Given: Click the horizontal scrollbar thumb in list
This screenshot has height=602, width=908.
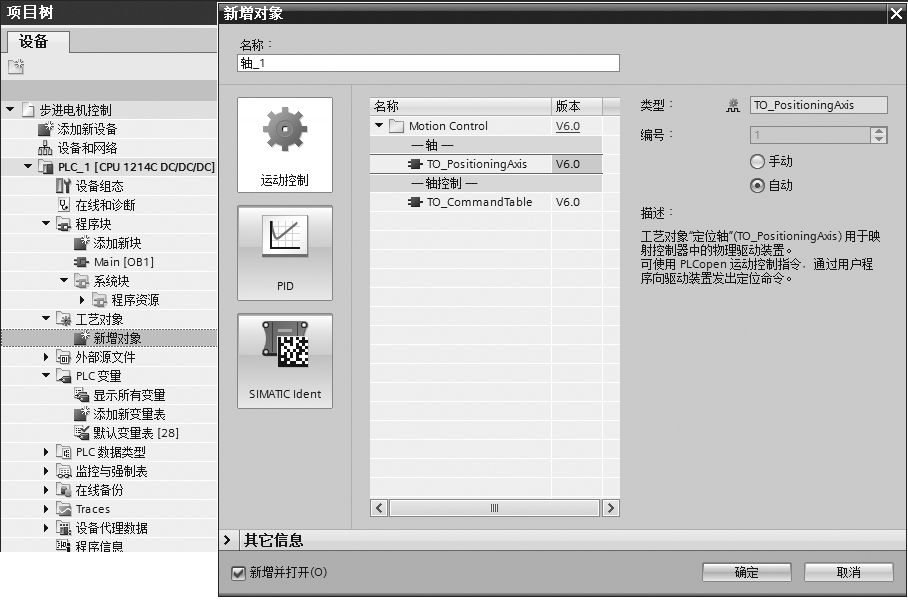Looking at the screenshot, I should click(x=495, y=508).
